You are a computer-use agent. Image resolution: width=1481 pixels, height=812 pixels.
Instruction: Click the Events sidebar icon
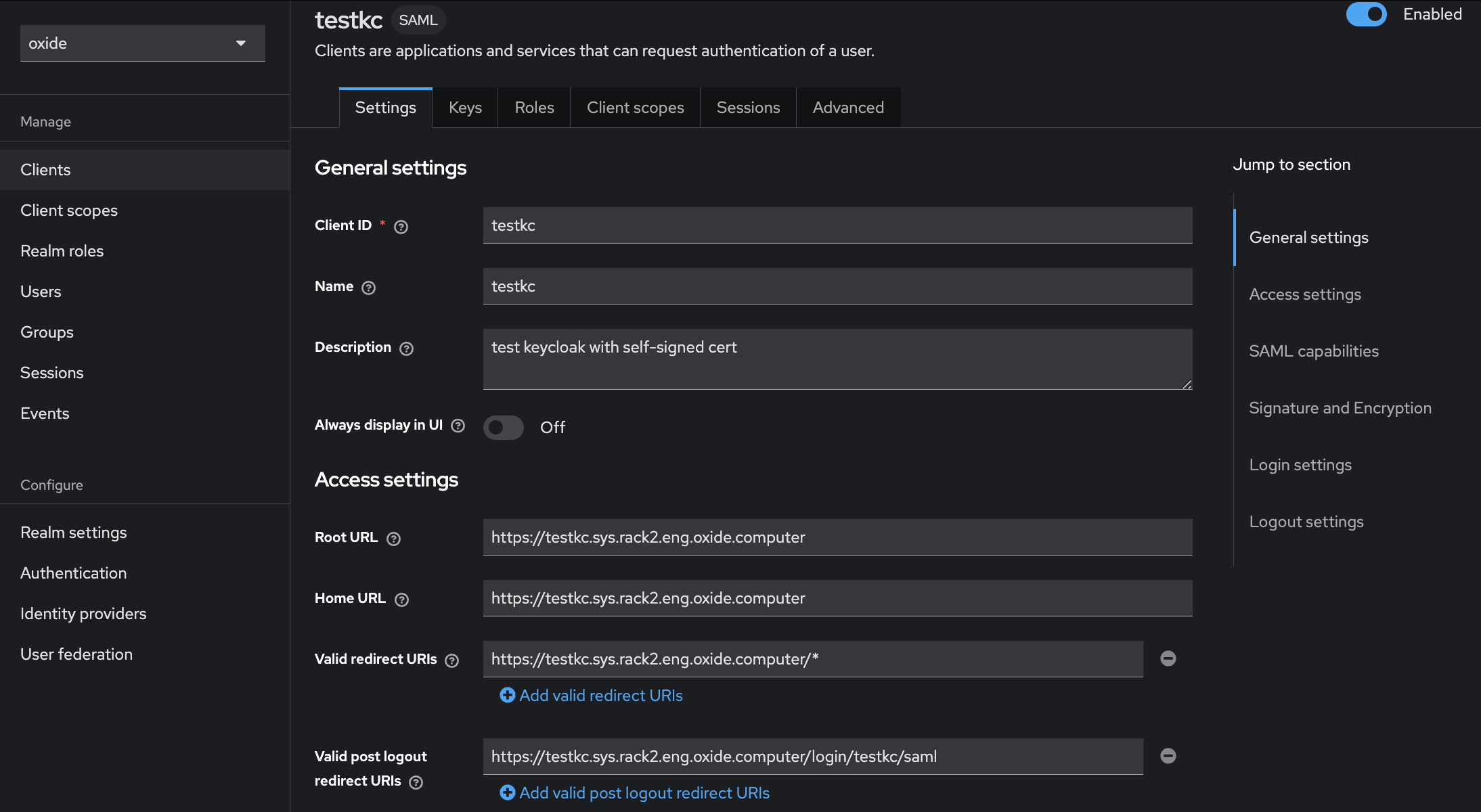44,412
